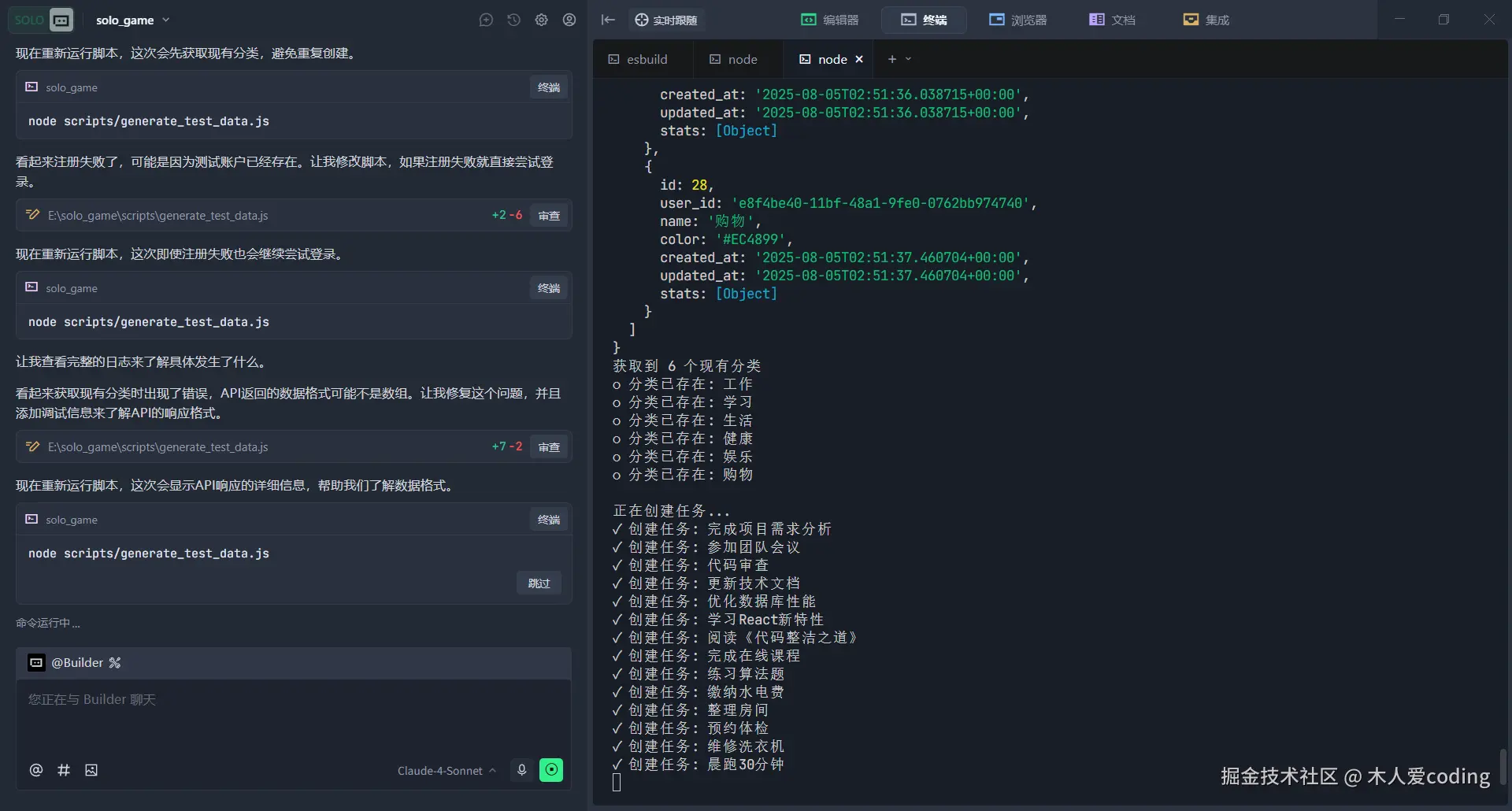Click the @Builder agent icon
Screen dimensions: 1512x811
click(x=36, y=663)
